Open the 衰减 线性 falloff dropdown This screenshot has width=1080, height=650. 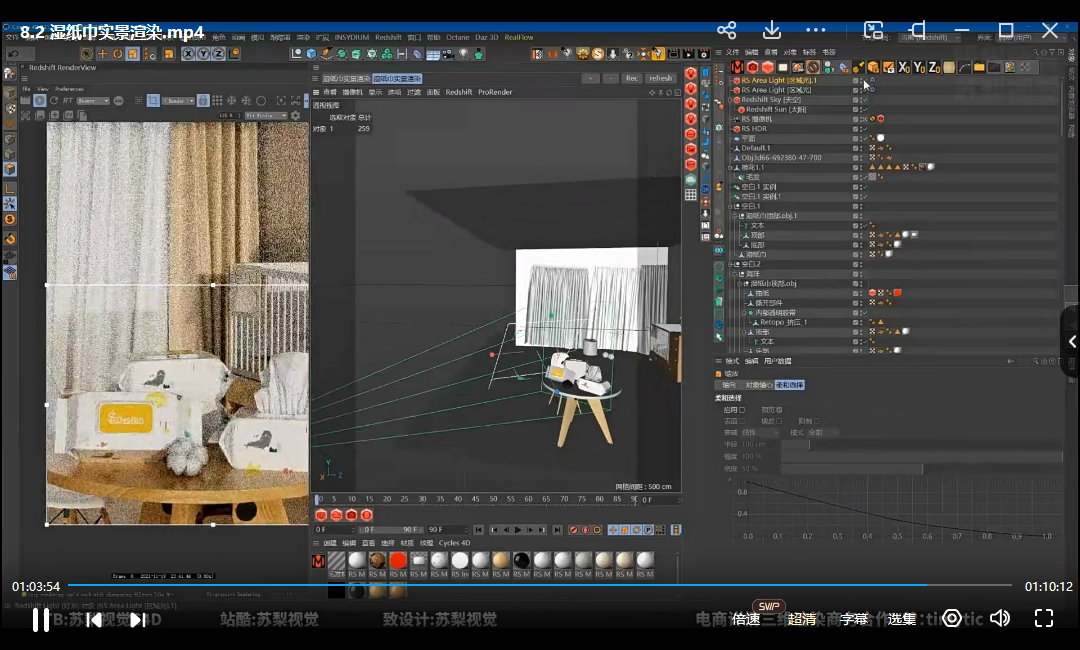tap(760, 432)
